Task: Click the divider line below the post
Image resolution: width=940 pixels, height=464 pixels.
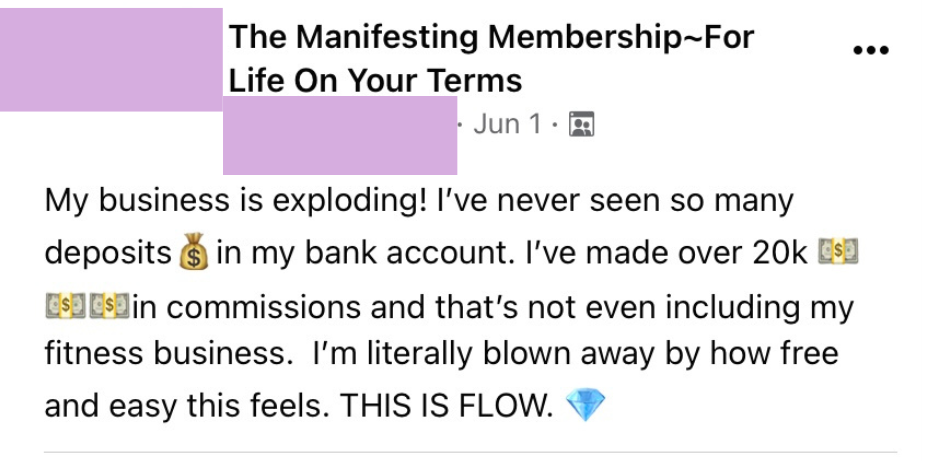Action: pos(470,452)
